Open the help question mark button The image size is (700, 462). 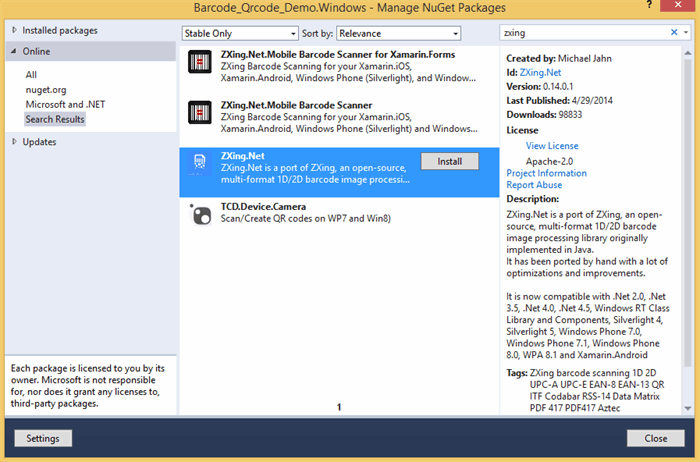coord(649,5)
